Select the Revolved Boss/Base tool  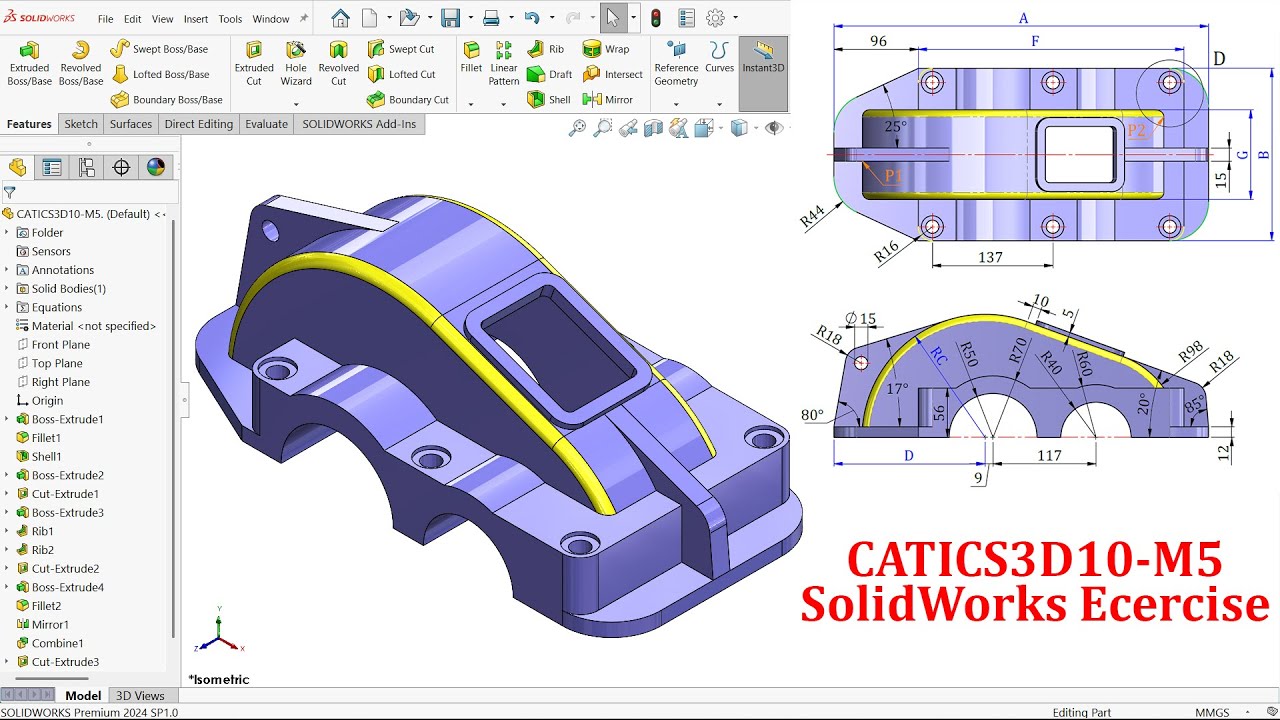81,64
